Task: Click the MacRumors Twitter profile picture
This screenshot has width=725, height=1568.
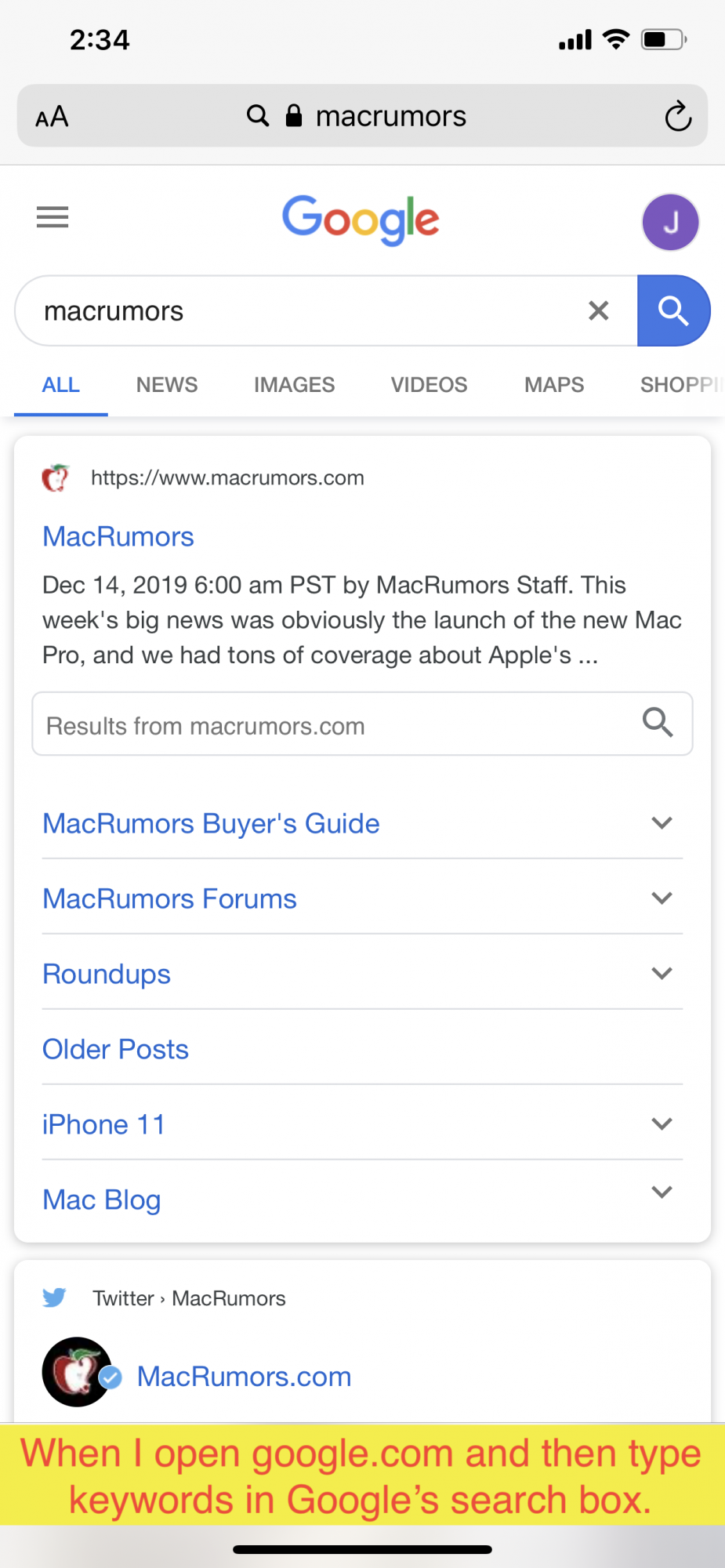Action: (77, 1371)
